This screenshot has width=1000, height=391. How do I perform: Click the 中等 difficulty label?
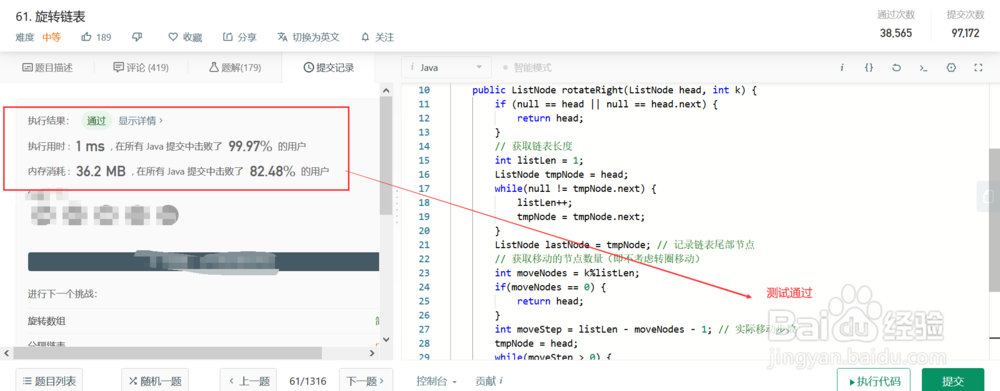click(52, 37)
